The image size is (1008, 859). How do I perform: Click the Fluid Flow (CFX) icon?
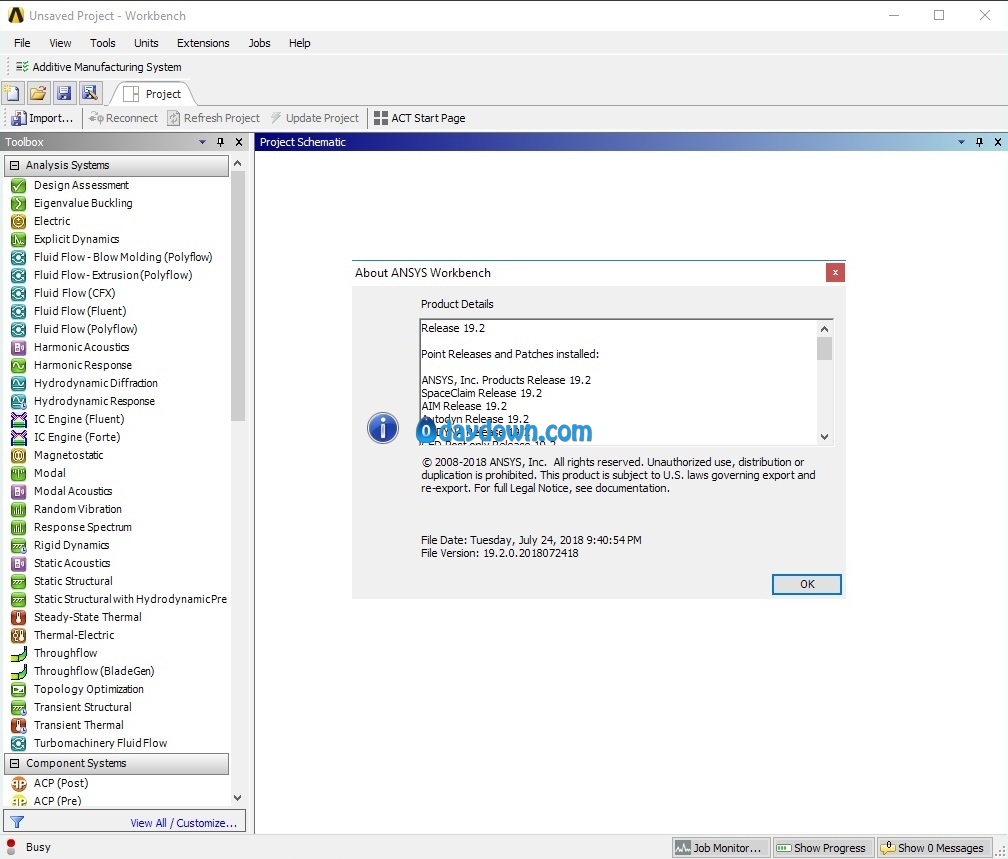pyautogui.click(x=19, y=293)
